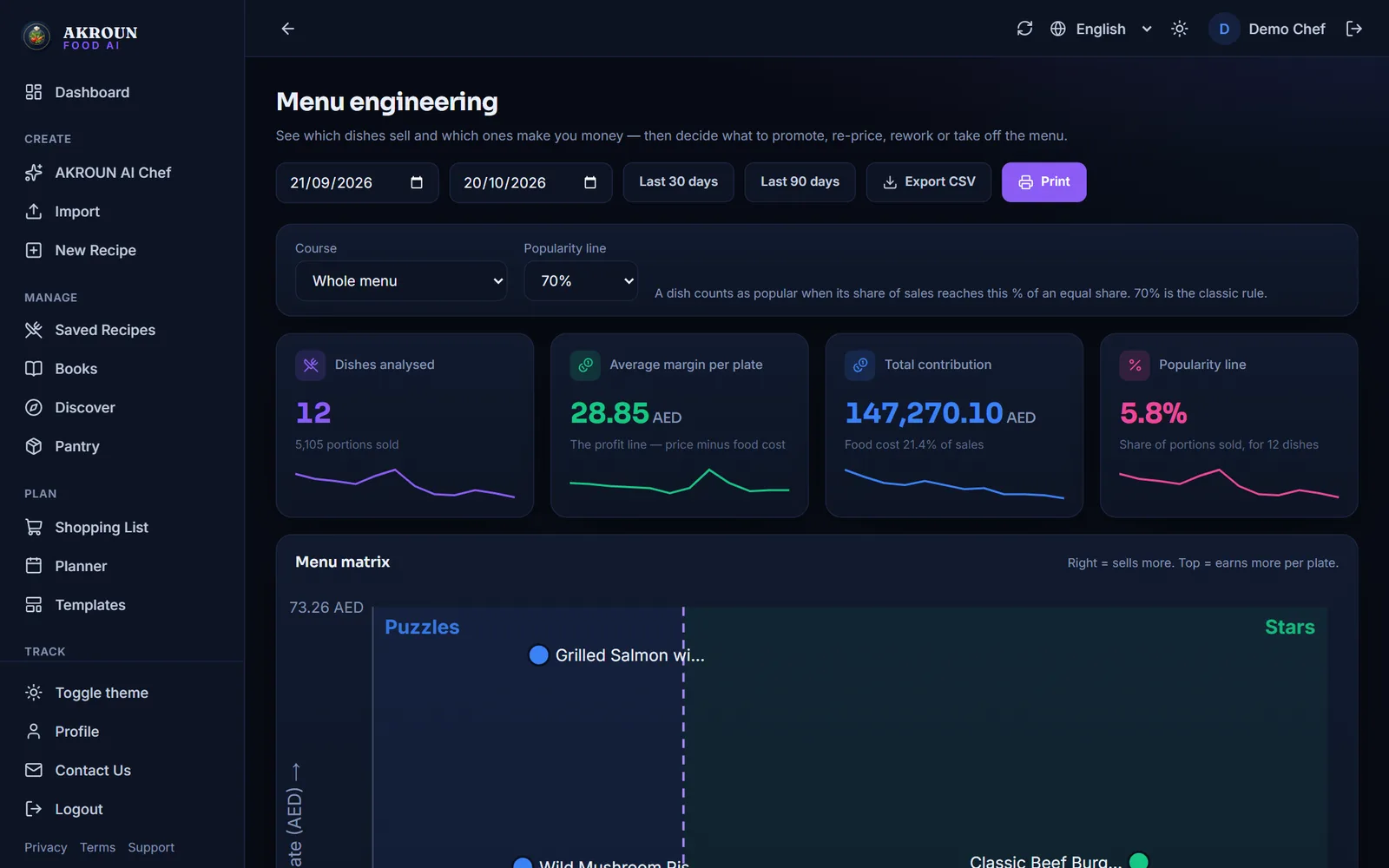The image size is (1389, 868).
Task: Open calendar picker on 21/09/2026 date
Action: (x=417, y=182)
